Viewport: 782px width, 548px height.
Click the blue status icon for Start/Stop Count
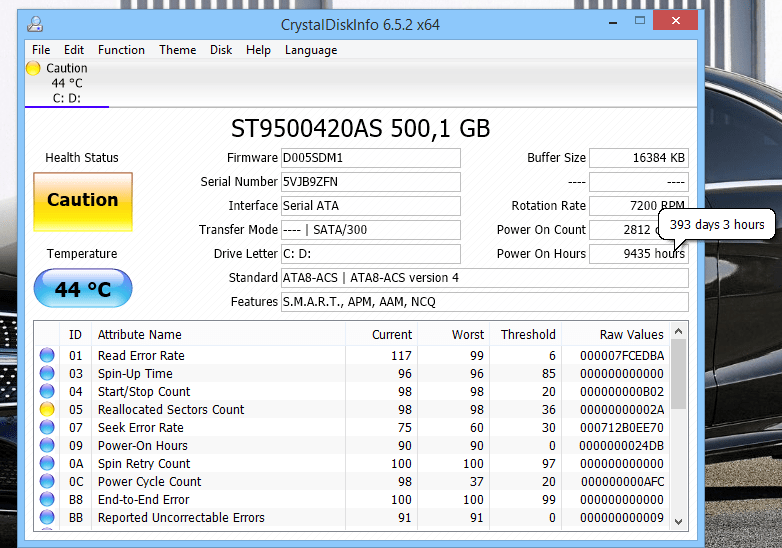(47, 391)
